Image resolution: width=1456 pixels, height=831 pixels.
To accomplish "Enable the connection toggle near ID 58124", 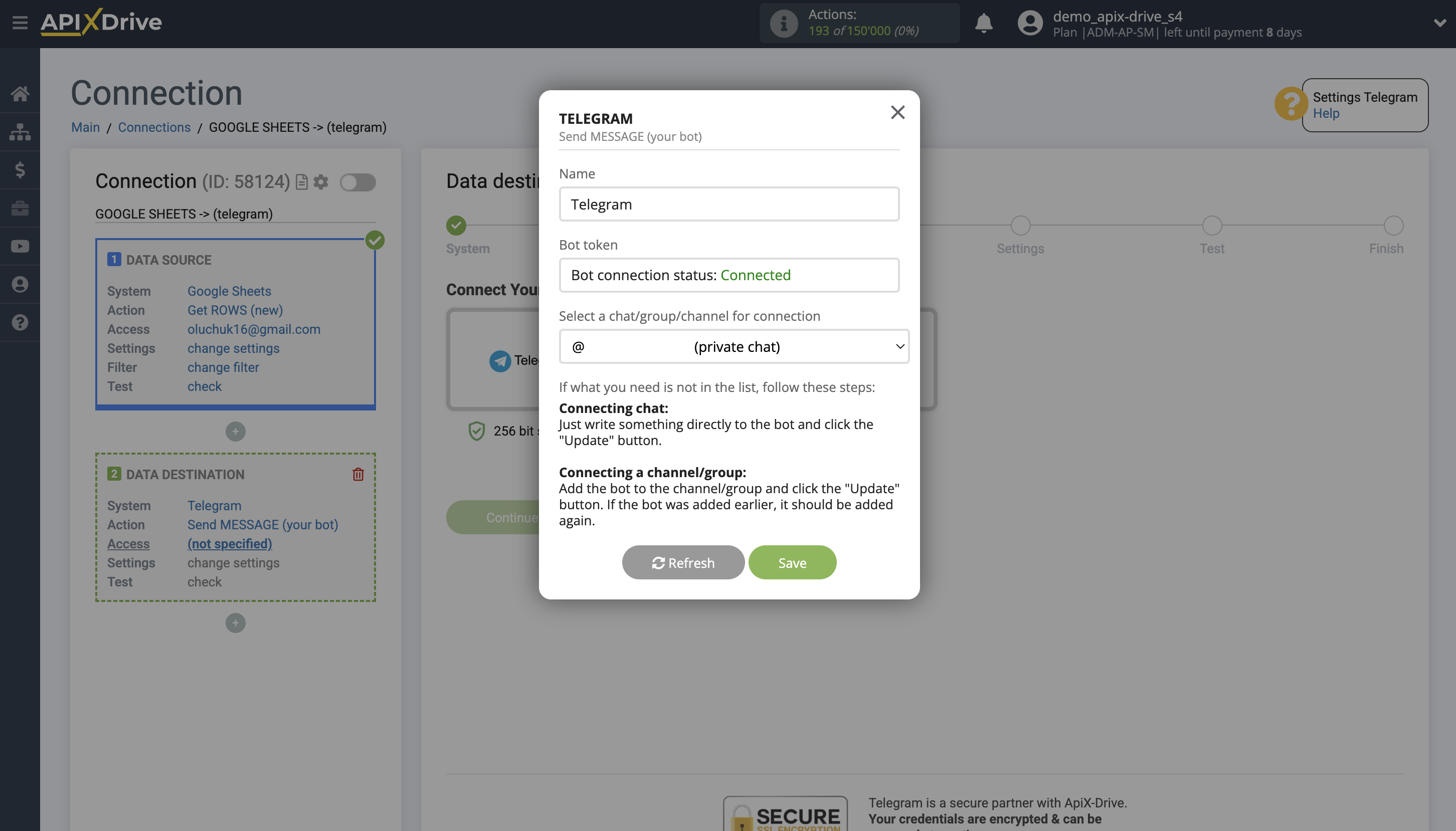I will (358, 181).
